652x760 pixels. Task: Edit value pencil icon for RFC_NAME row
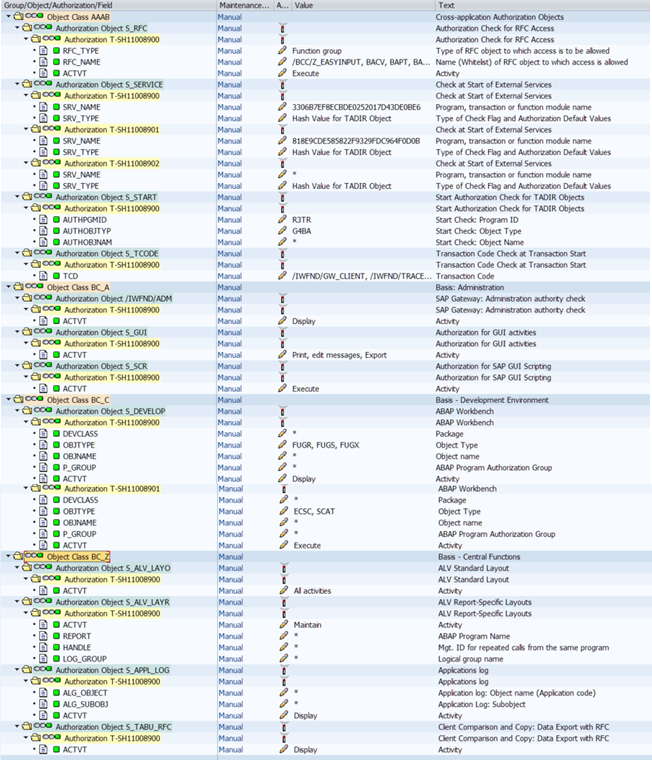tap(282, 62)
